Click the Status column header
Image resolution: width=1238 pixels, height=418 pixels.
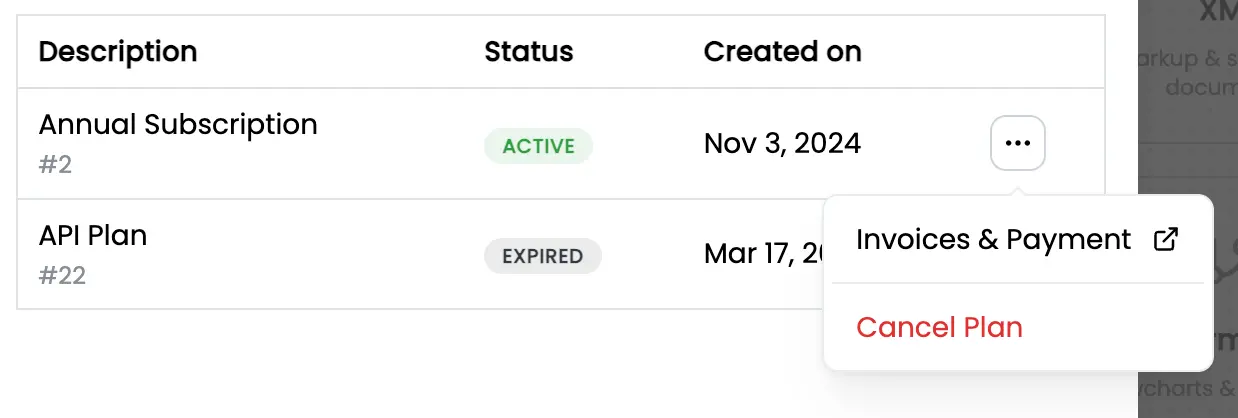pos(529,51)
